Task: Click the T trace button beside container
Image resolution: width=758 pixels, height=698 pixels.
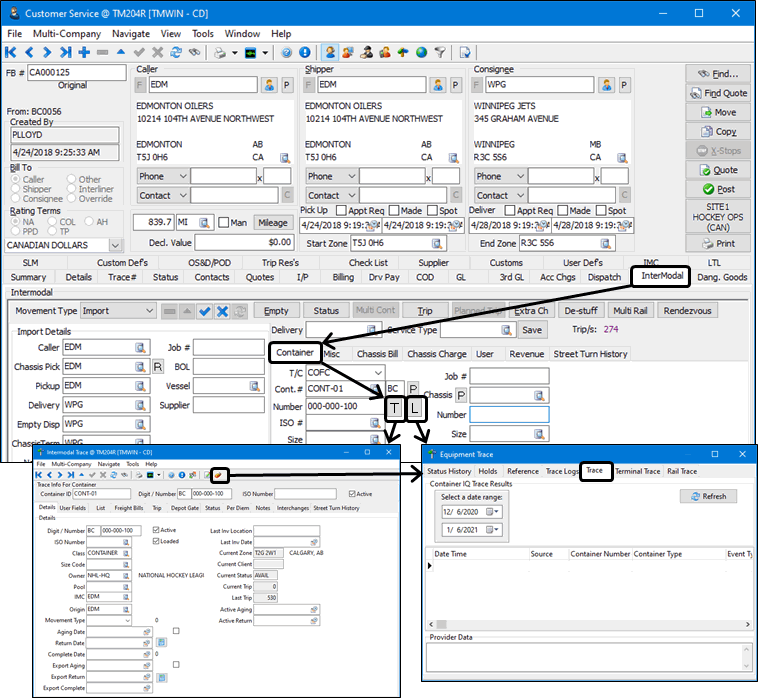Action: [394, 408]
